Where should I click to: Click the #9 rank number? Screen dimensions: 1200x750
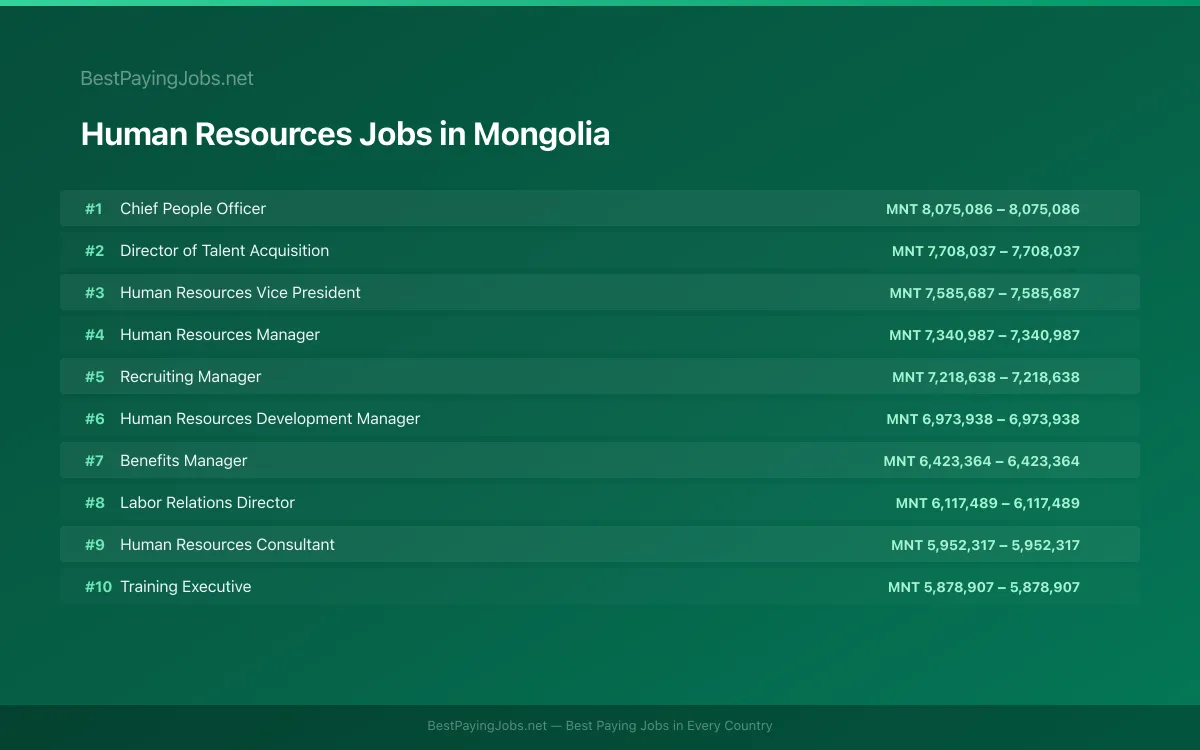(94, 544)
